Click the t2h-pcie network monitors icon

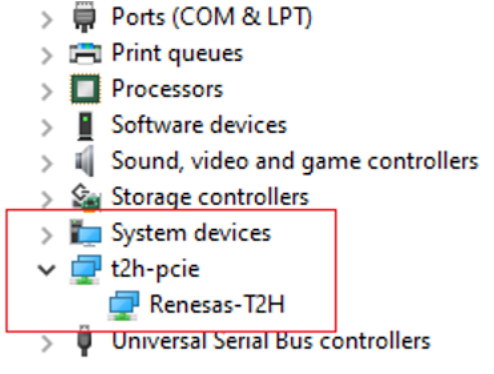click(x=85, y=269)
